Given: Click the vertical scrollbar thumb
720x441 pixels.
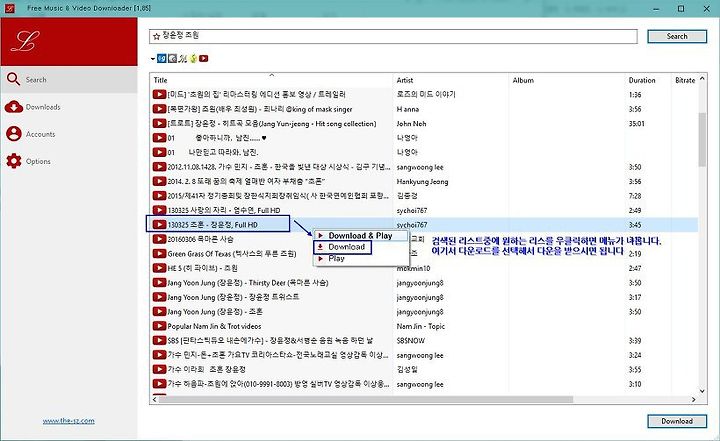Looking at the screenshot, I should (x=702, y=139).
